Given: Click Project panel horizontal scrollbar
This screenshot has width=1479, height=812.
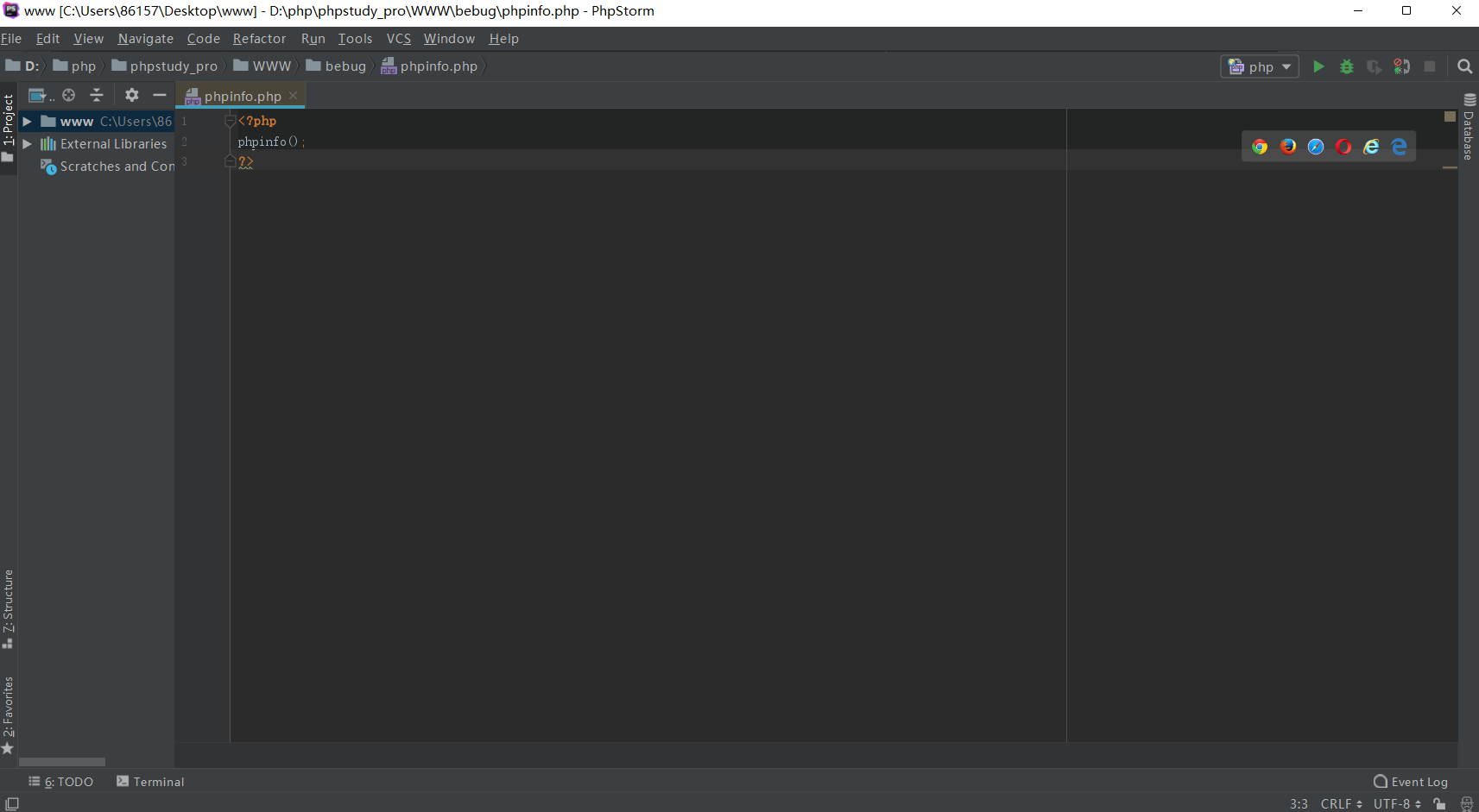Looking at the screenshot, I should pyautogui.click(x=62, y=762).
